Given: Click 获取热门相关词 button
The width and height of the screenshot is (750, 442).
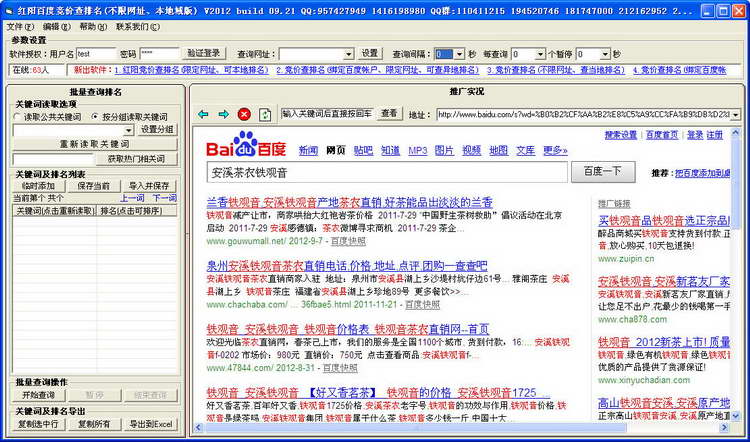Looking at the screenshot, I should [136, 159].
